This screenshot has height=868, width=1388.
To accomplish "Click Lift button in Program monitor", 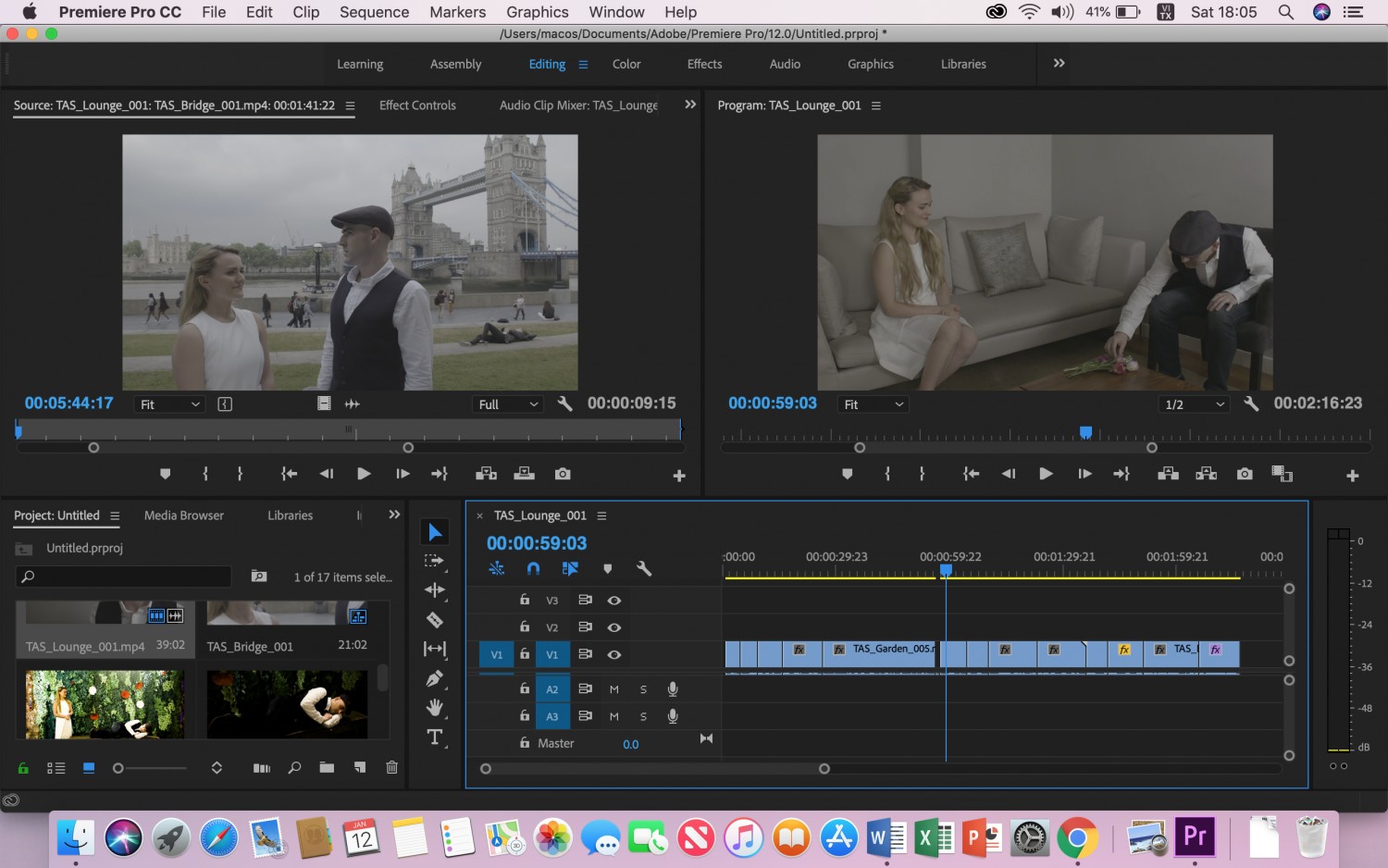I will 1168,474.
